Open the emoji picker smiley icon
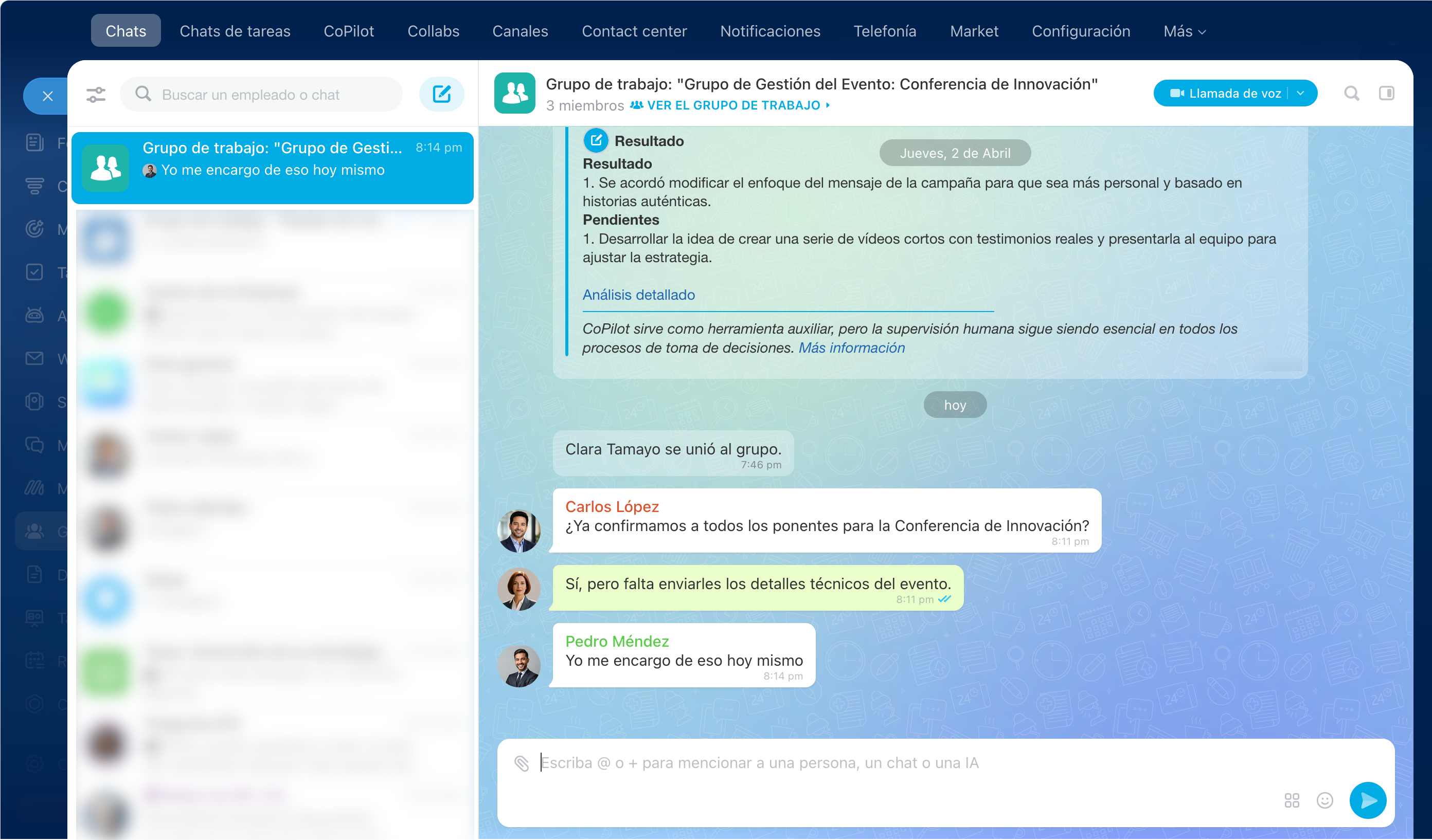 coord(1324,800)
